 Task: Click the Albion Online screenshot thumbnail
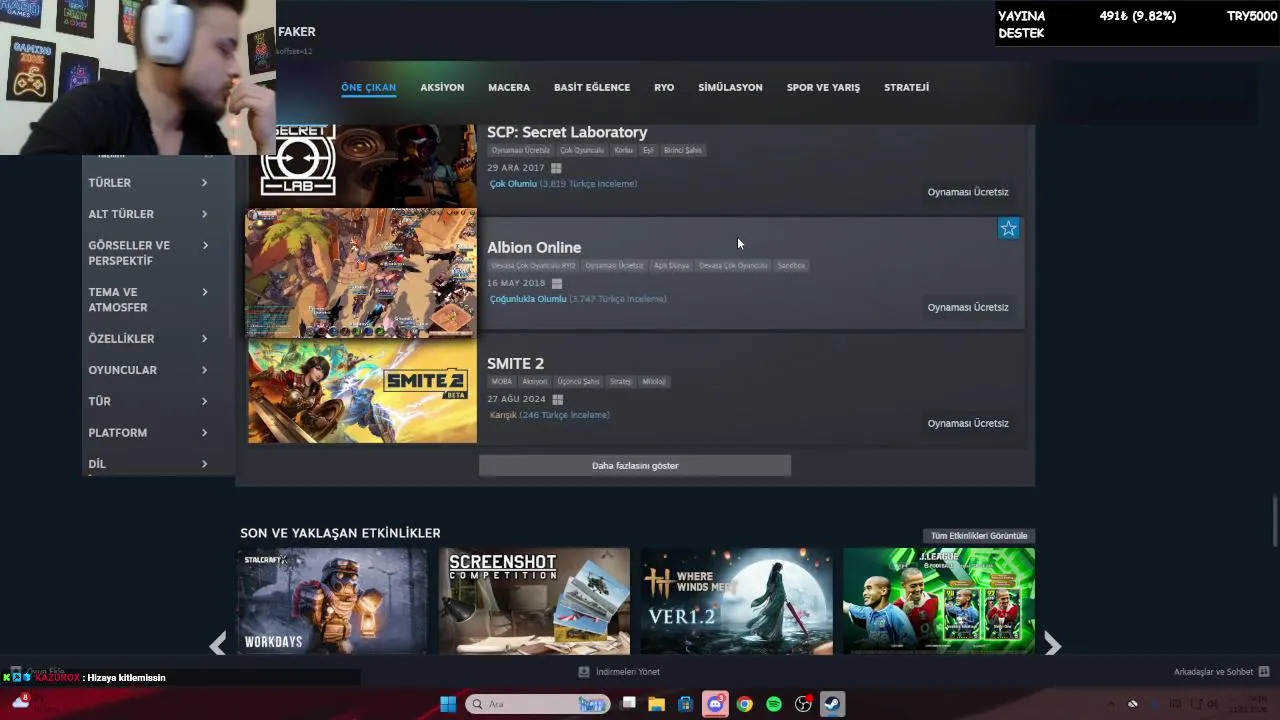[x=362, y=273]
